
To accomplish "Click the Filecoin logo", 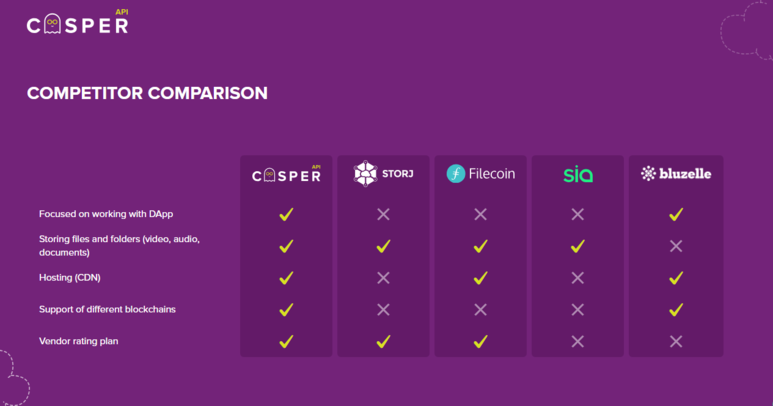I will pos(480,174).
